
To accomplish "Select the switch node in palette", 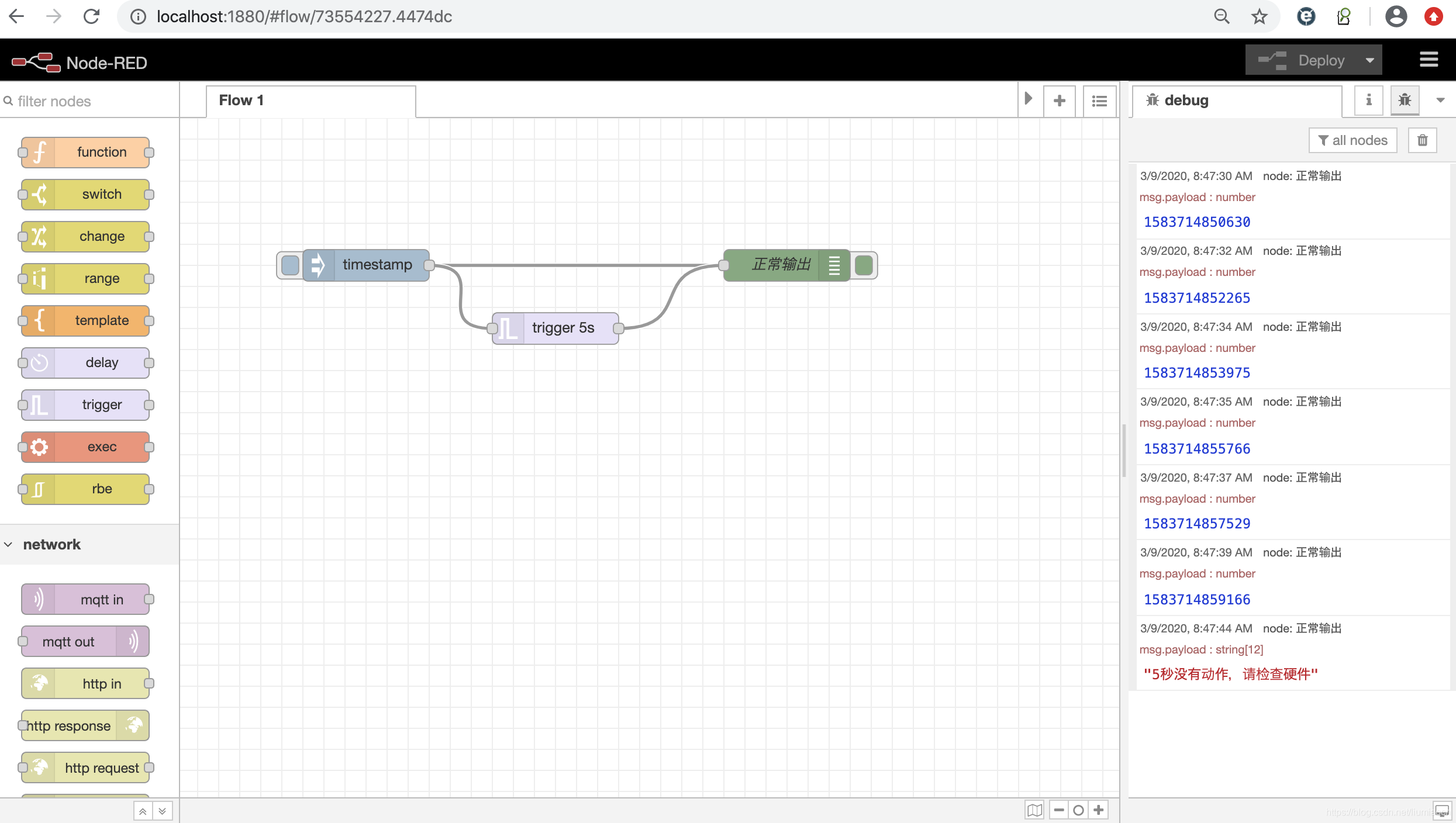I will (x=85, y=195).
